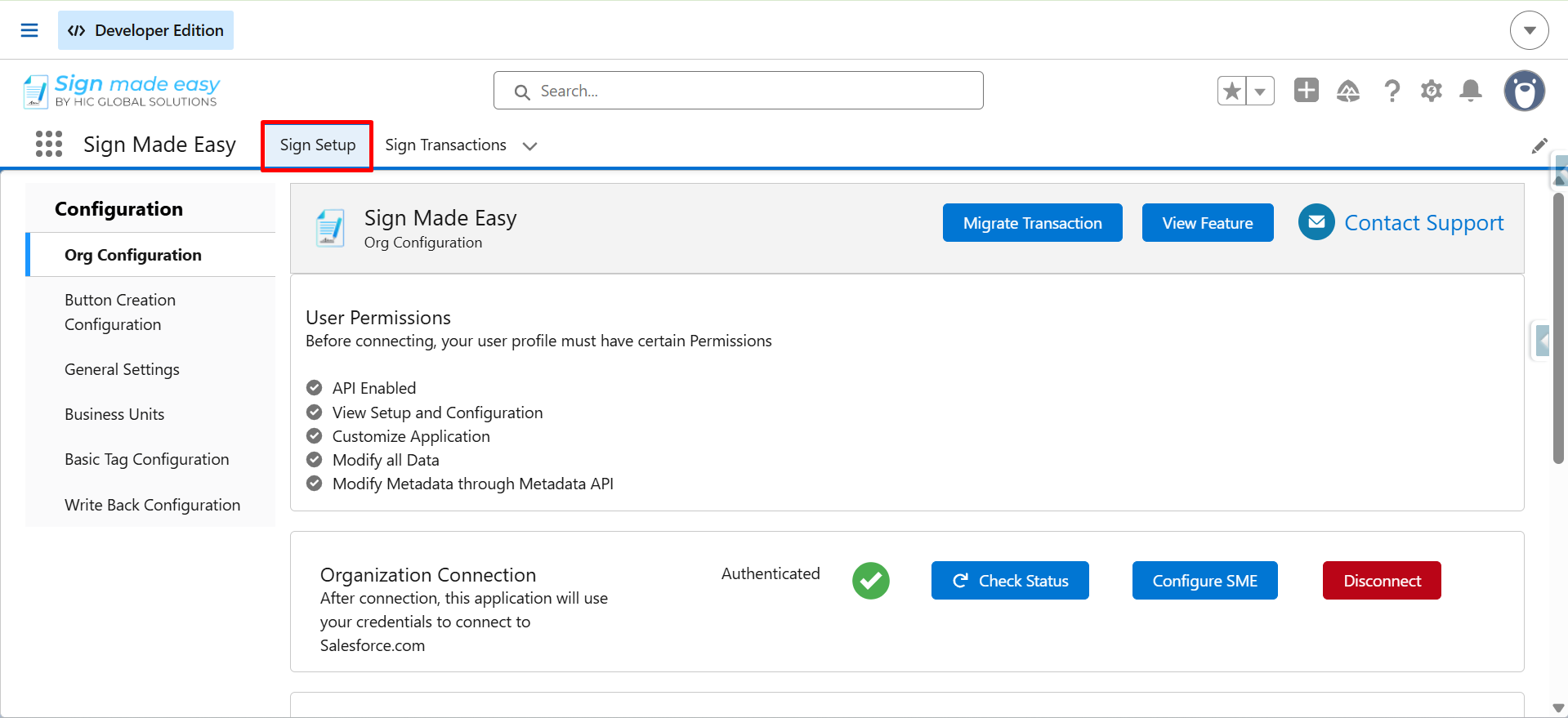
Task: Expand the collapsed right side panel handle
Action: click(x=1542, y=340)
